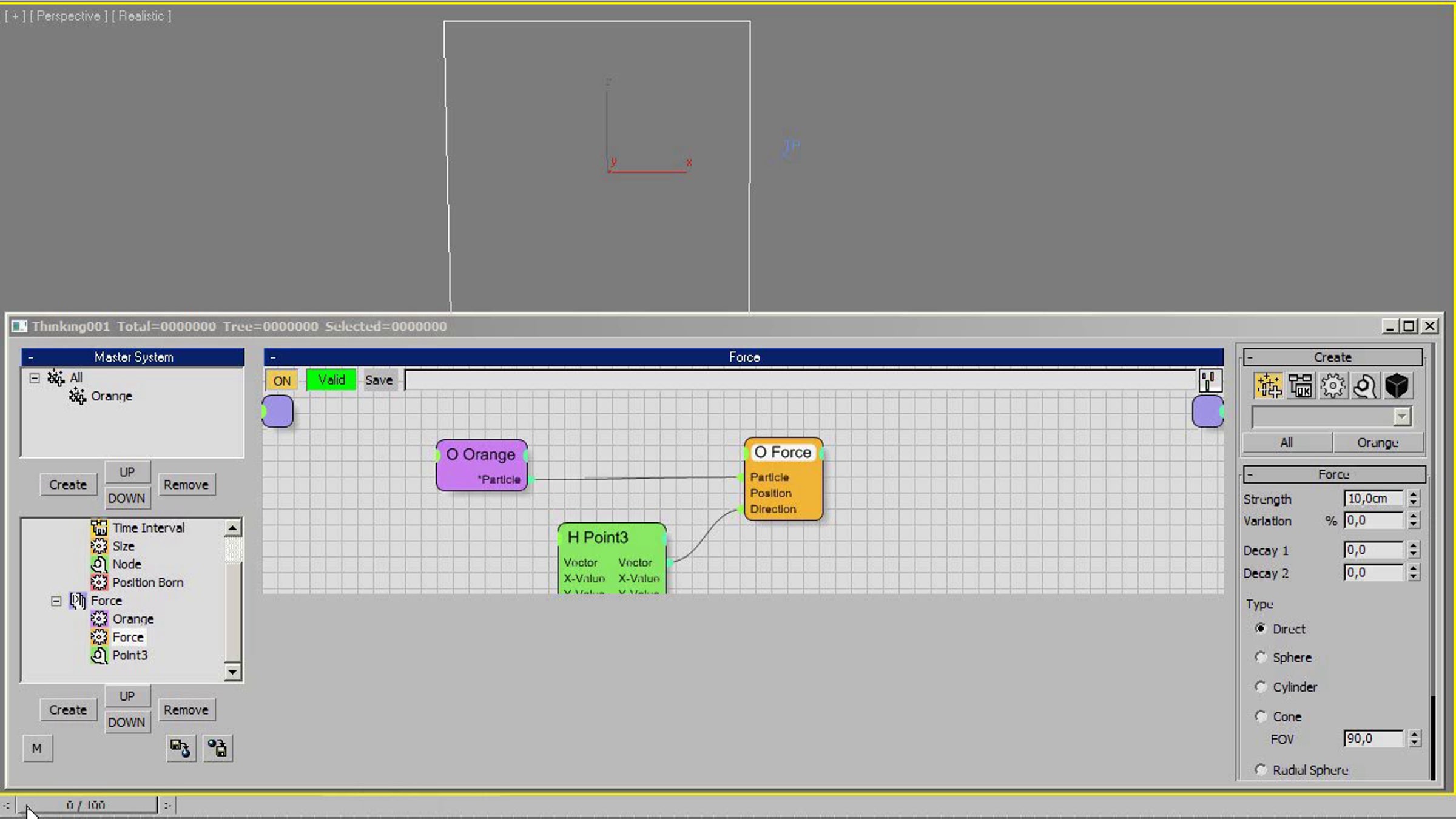The image size is (1456, 819).
Task: Click the left purple input connector block
Action: 278,411
